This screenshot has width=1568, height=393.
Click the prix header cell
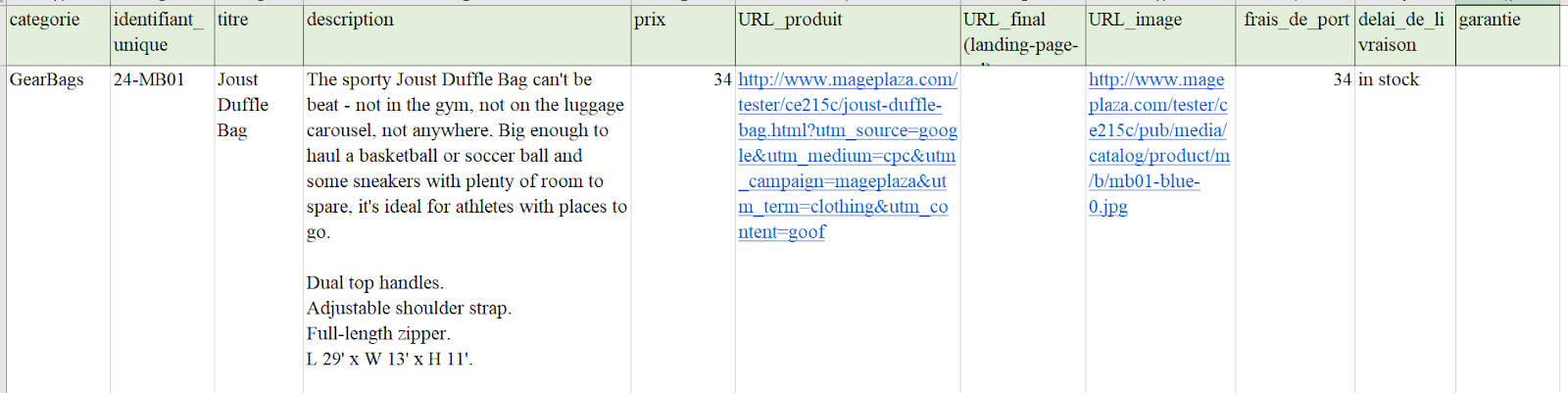[x=683, y=35]
